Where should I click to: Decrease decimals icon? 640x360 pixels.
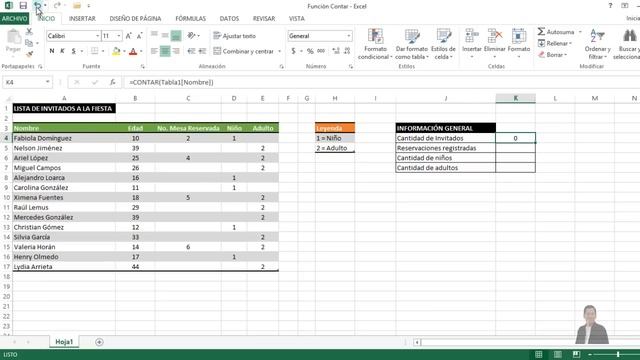click(347, 51)
